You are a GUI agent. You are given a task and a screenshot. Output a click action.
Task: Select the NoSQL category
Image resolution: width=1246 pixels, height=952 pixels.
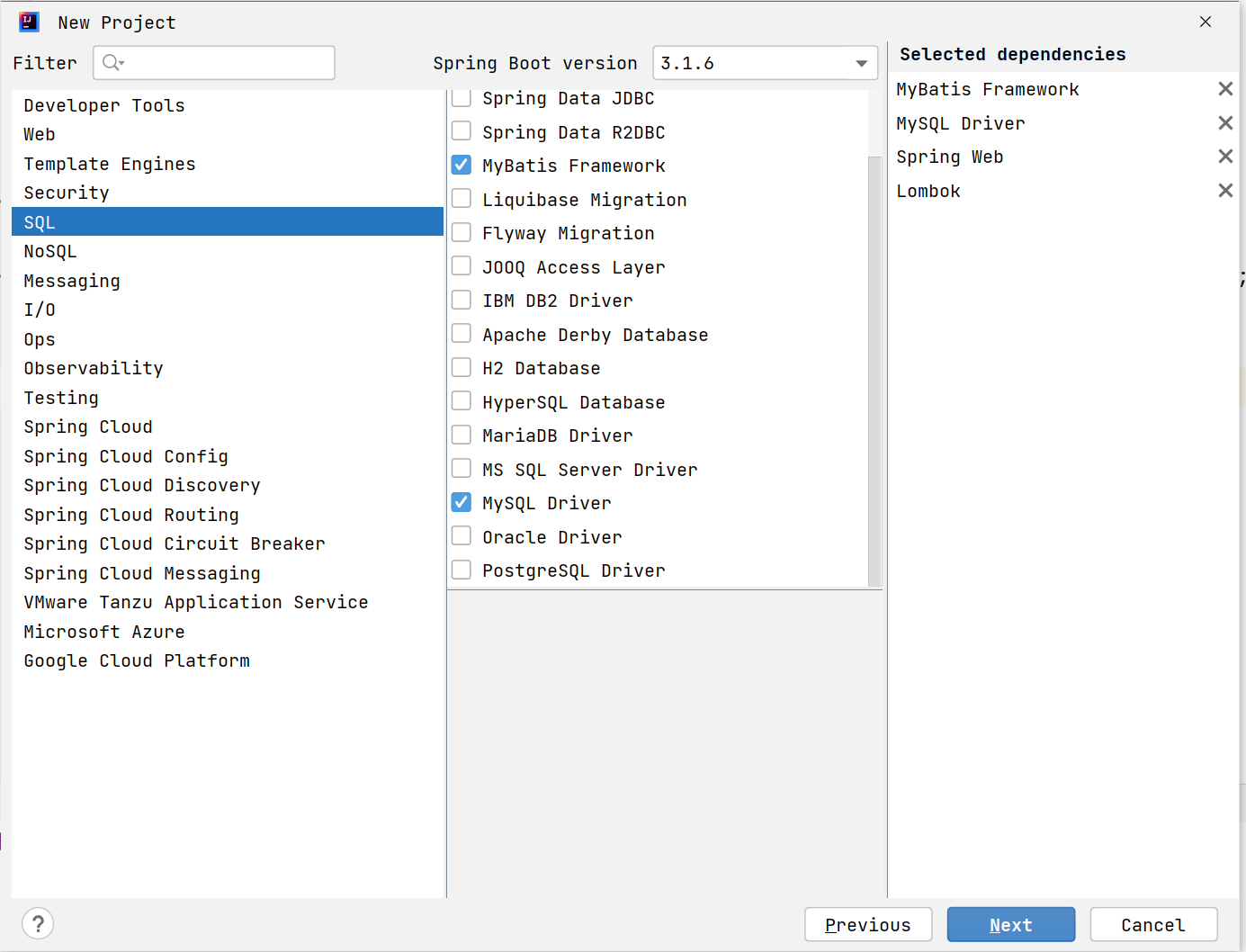click(228, 251)
